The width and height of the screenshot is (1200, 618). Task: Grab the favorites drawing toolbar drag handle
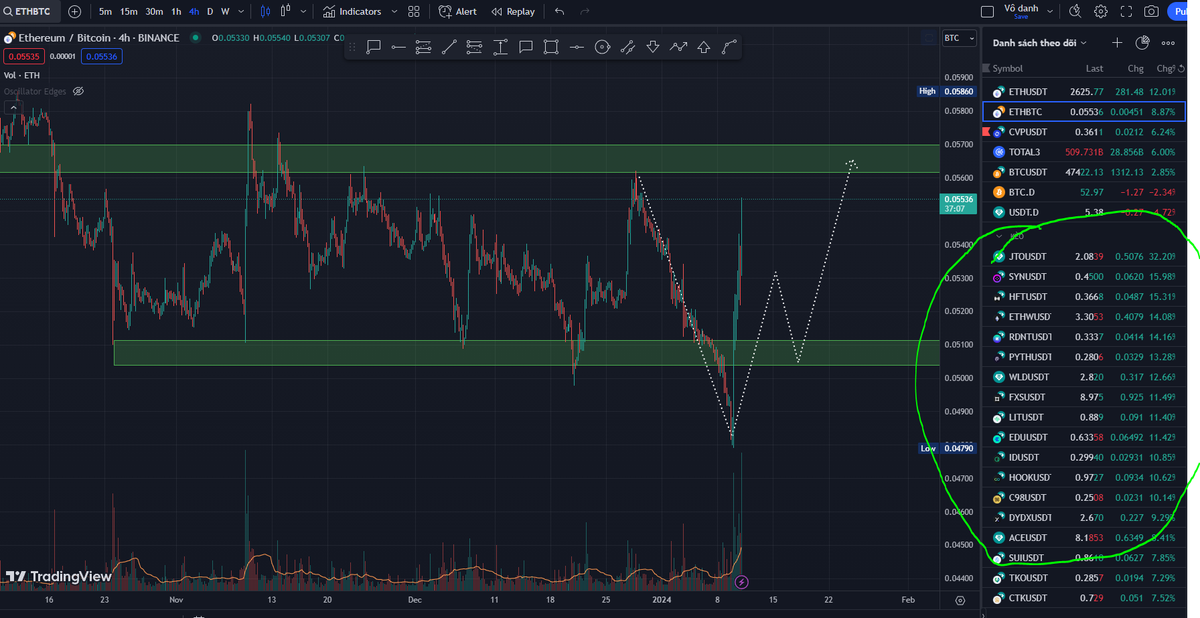coord(352,46)
